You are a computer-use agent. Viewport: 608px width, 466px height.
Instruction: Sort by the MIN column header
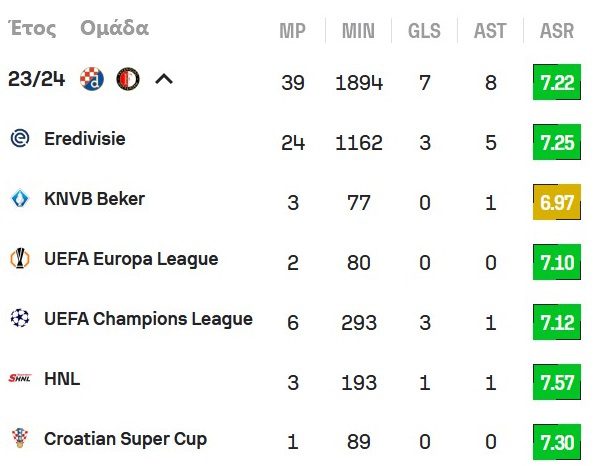[358, 31]
